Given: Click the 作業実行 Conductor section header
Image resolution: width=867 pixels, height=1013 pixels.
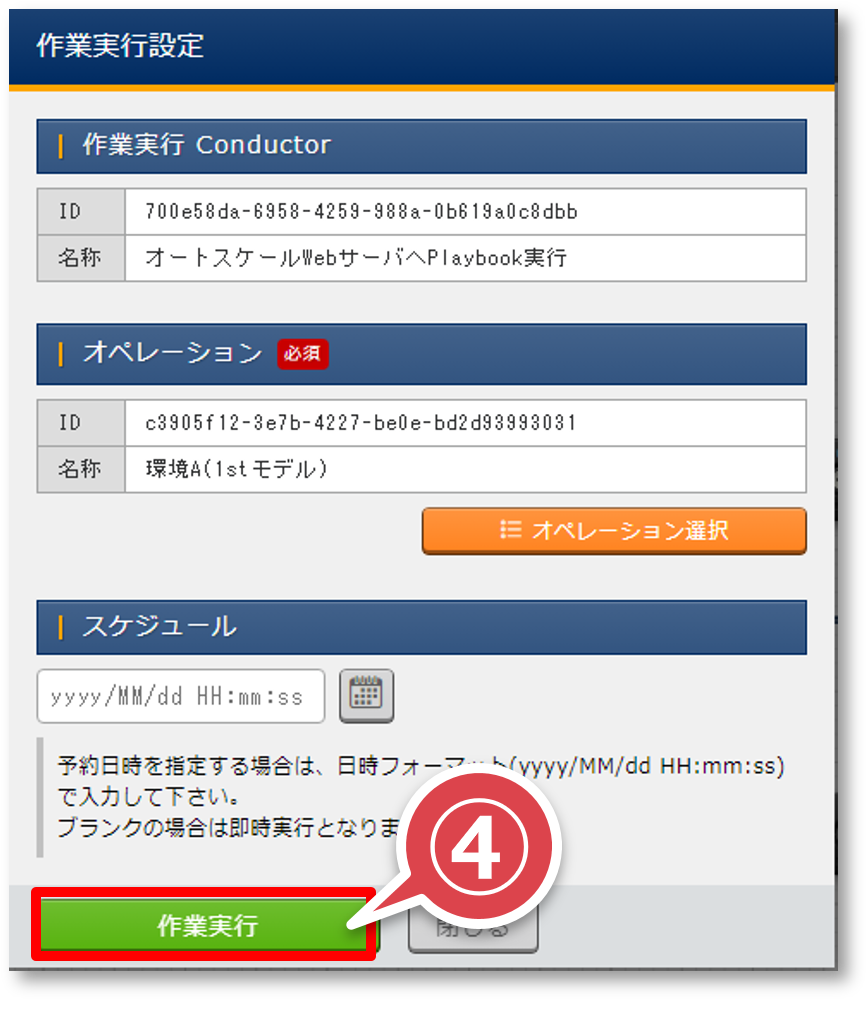Looking at the screenshot, I should click(421, 146).
